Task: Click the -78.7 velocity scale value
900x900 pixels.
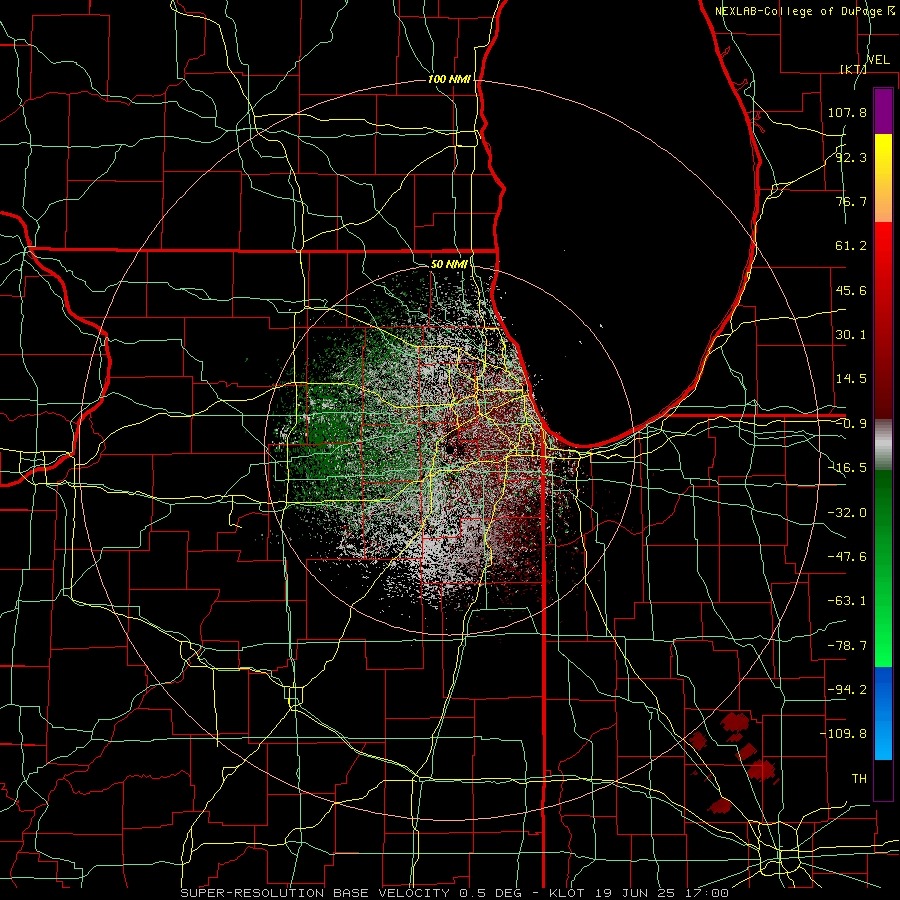Action: [847, 646]
